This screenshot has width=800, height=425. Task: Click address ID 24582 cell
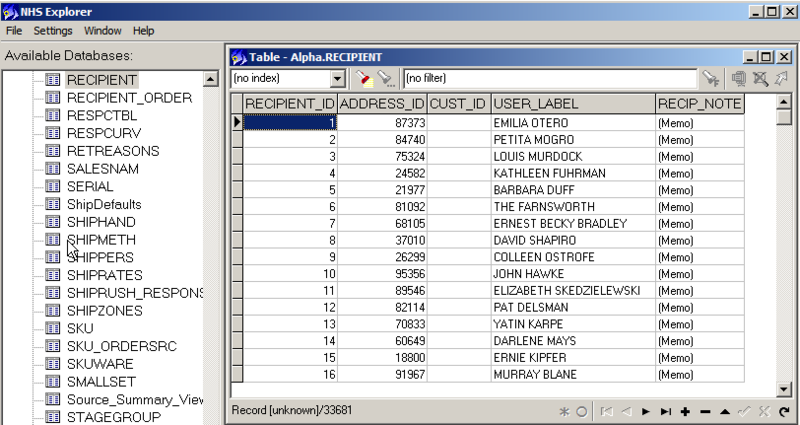(x=382, y=173)
